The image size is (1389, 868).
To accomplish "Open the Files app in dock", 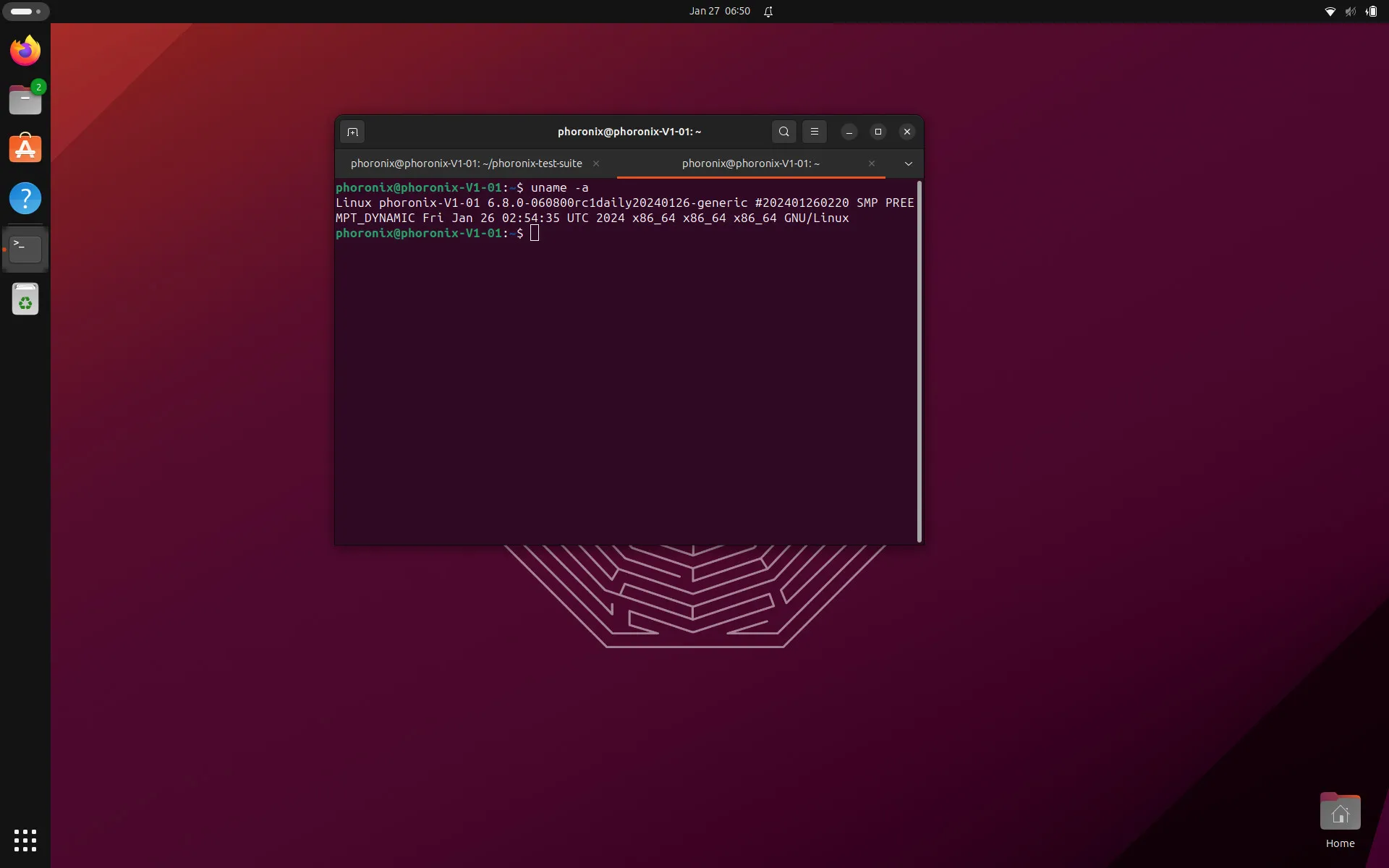I will pos(25,99).
